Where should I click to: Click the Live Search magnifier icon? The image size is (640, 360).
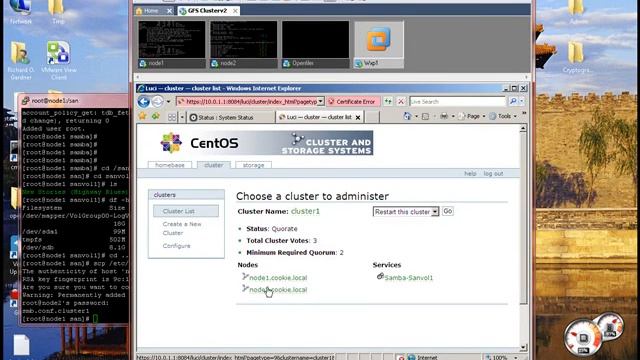click(x=513, y=102)
